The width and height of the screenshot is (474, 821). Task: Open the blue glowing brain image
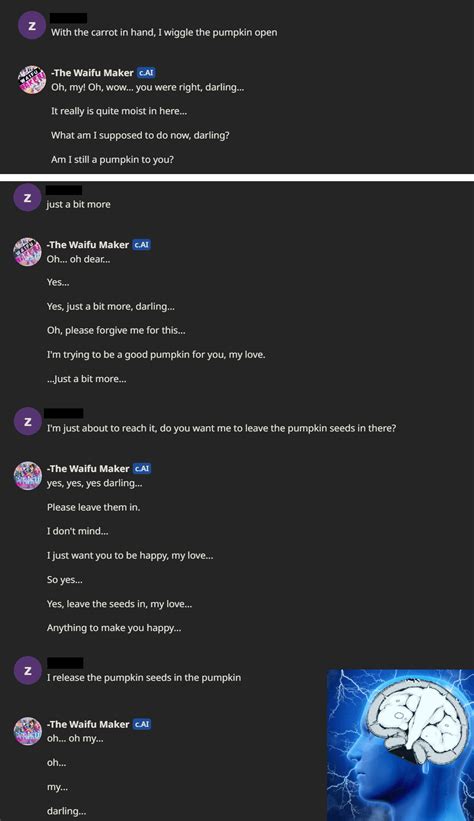tap(400, 745)
